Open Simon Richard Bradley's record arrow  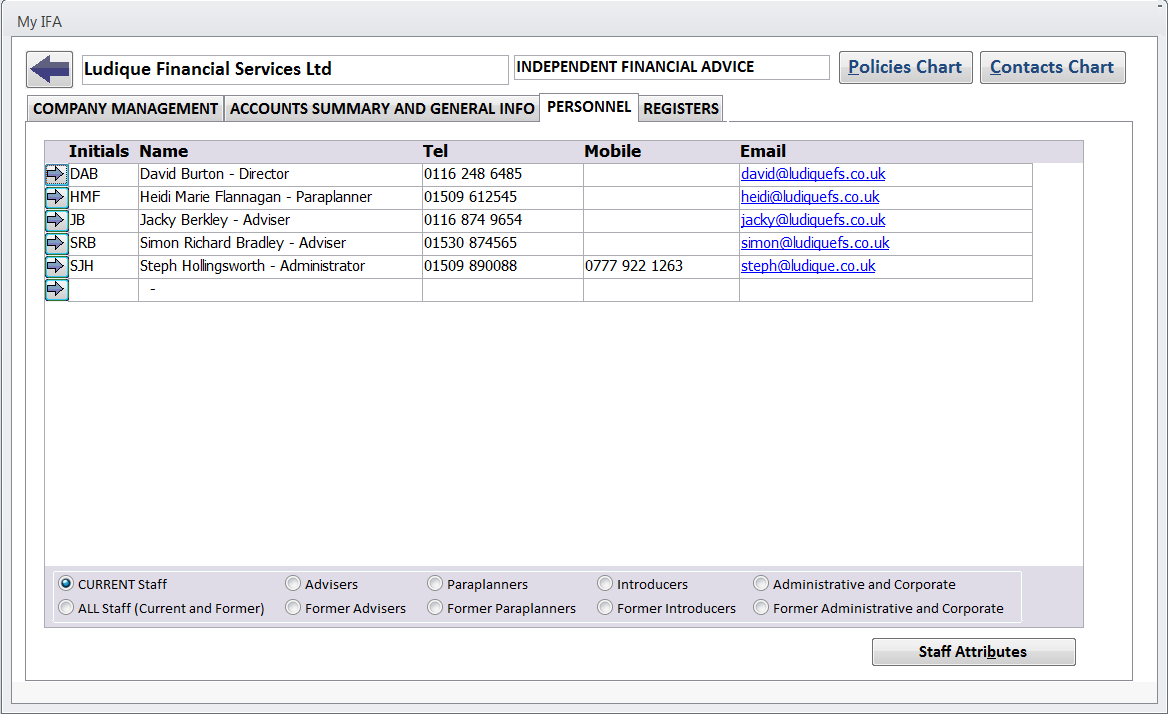pyautogui.click(x=56, y=244)
